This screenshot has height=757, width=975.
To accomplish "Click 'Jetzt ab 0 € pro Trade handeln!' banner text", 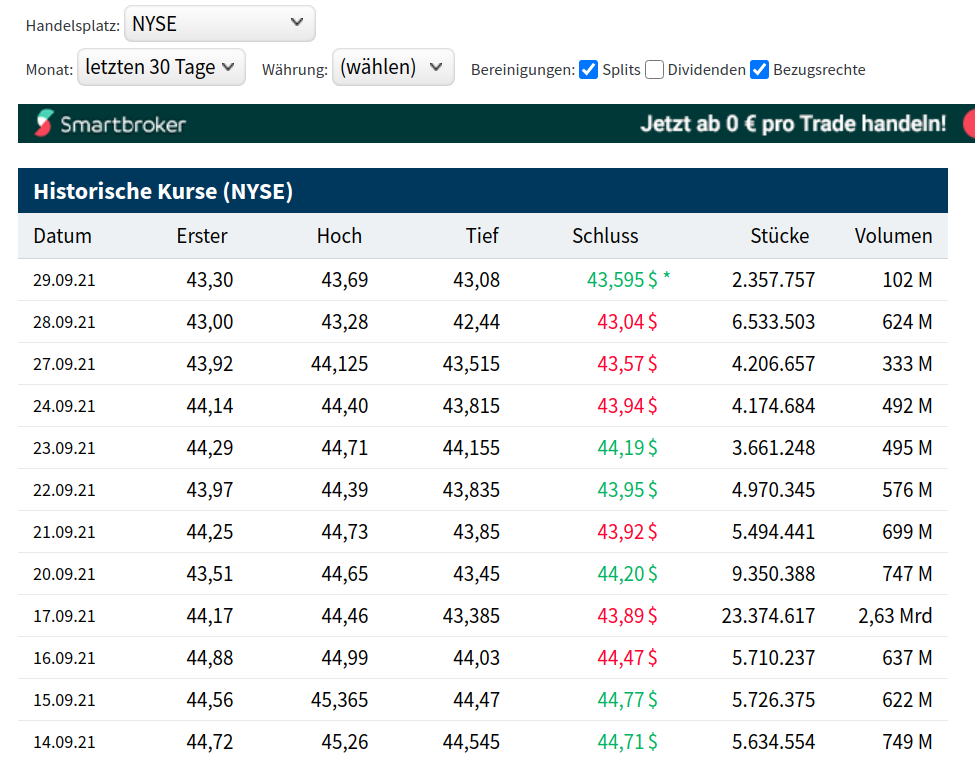I will tap(793, 124).
